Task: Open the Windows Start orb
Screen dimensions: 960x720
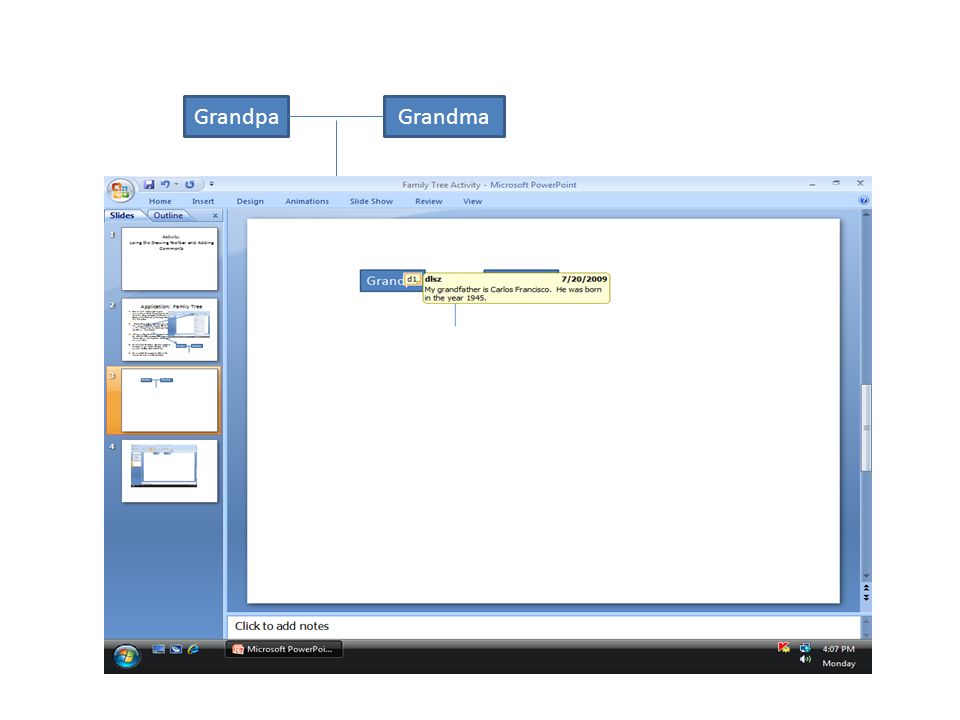Action: (x=127, y=656)
